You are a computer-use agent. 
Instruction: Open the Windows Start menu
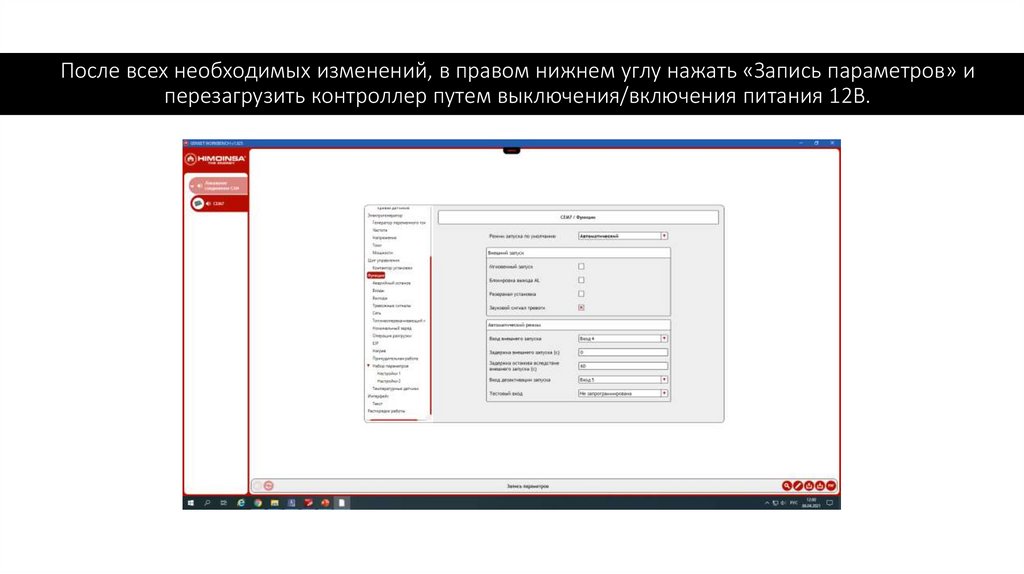191,503
